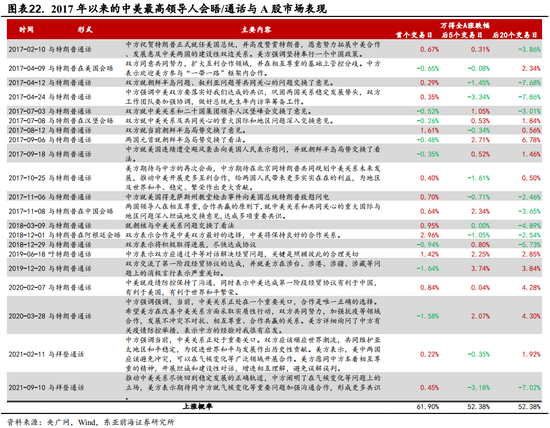Click the -3.86% value in the 2017-02-10 row
The image size is (550, 428).
click(x=529, y=49)
